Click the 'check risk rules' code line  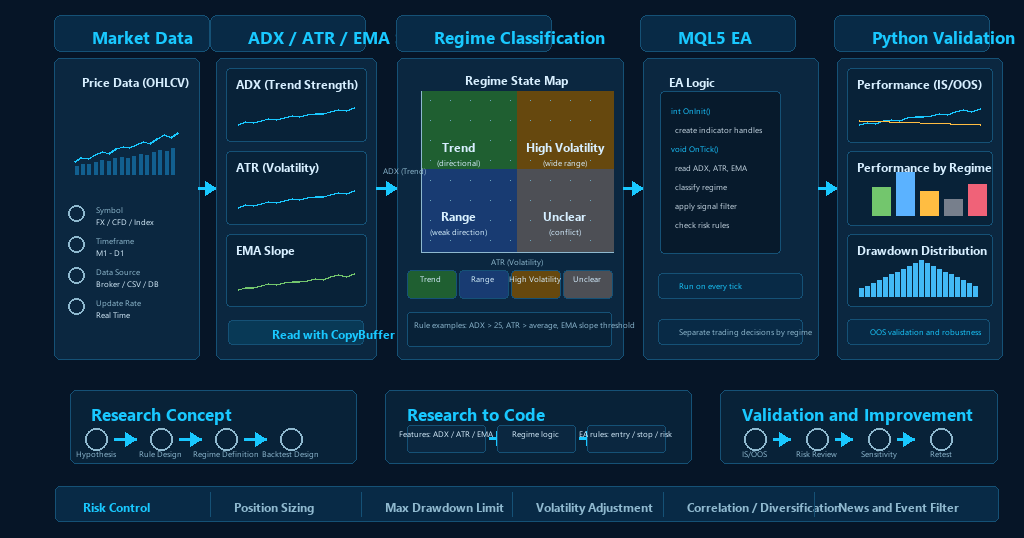[x=702, y=225]
